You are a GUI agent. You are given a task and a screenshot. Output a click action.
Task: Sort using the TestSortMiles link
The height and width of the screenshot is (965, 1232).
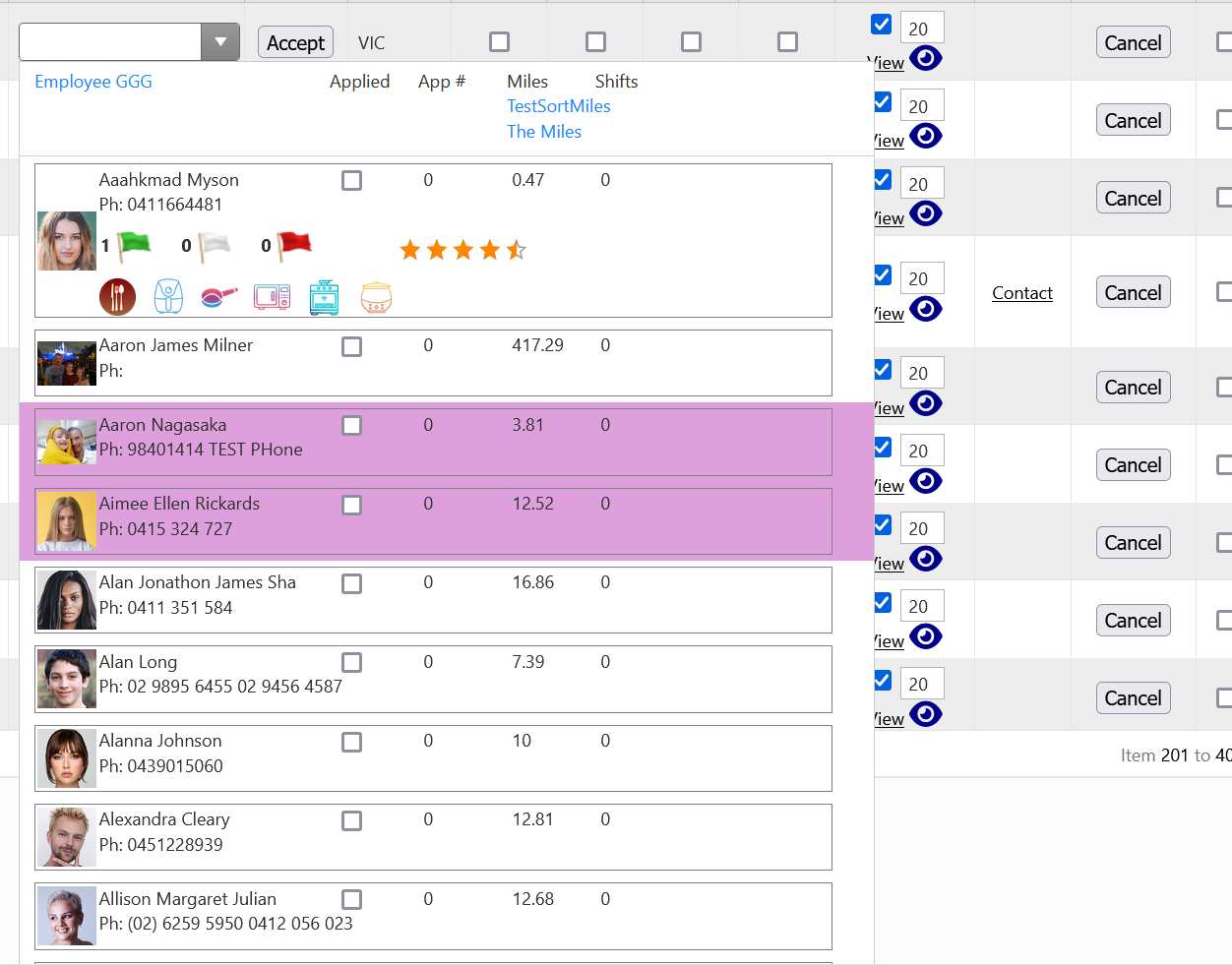[x=558, y=105]
